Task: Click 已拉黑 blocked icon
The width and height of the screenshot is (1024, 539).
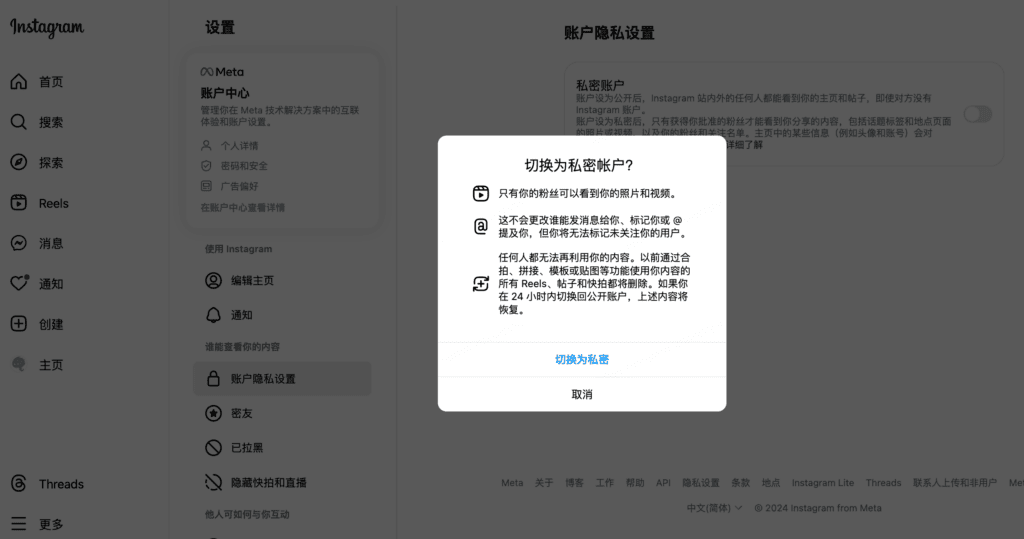Action: [214, 448]
